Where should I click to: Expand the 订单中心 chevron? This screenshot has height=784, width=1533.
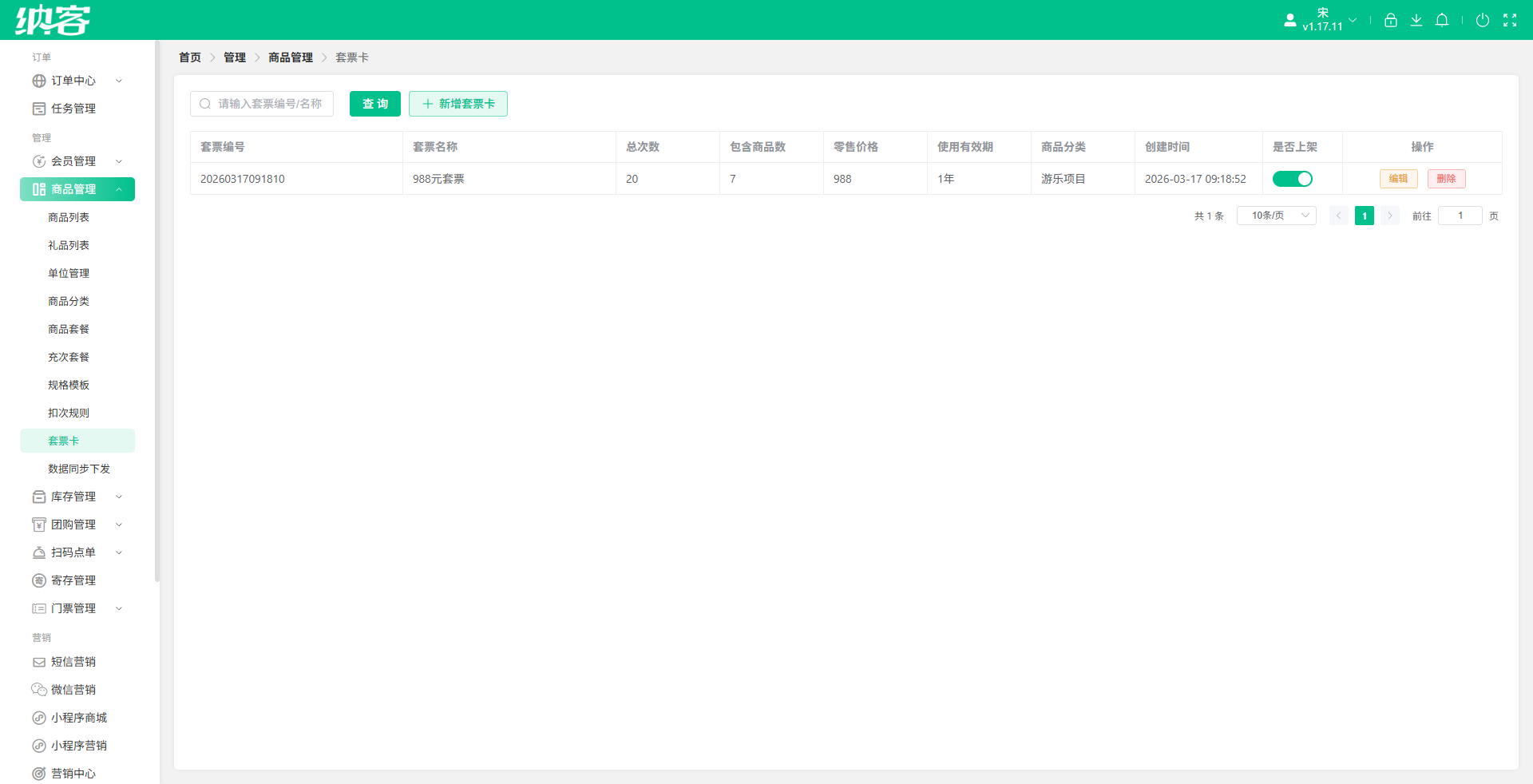pyautogui.click(x=119, y=81)
